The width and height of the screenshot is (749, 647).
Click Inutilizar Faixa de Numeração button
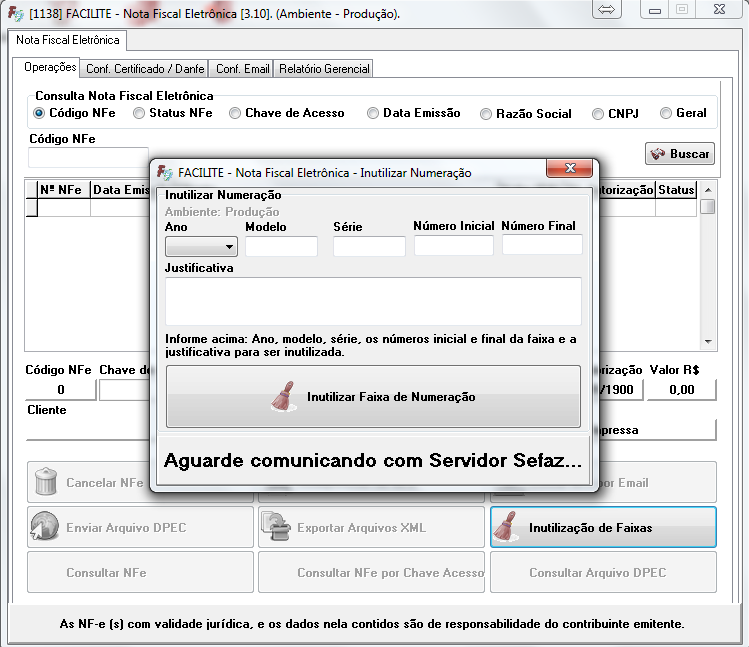tap(373, 397)
